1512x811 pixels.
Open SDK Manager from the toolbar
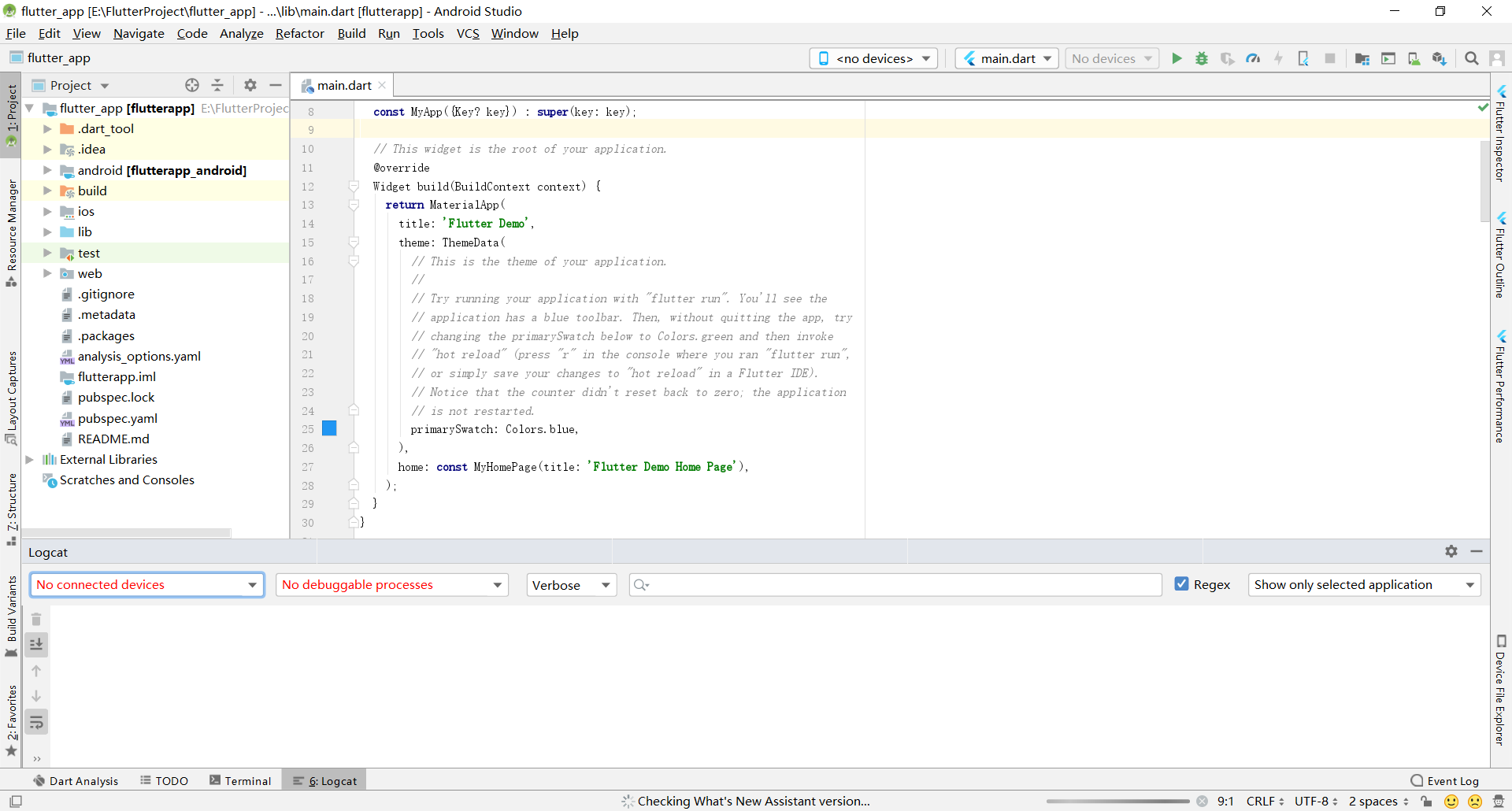1440,58
